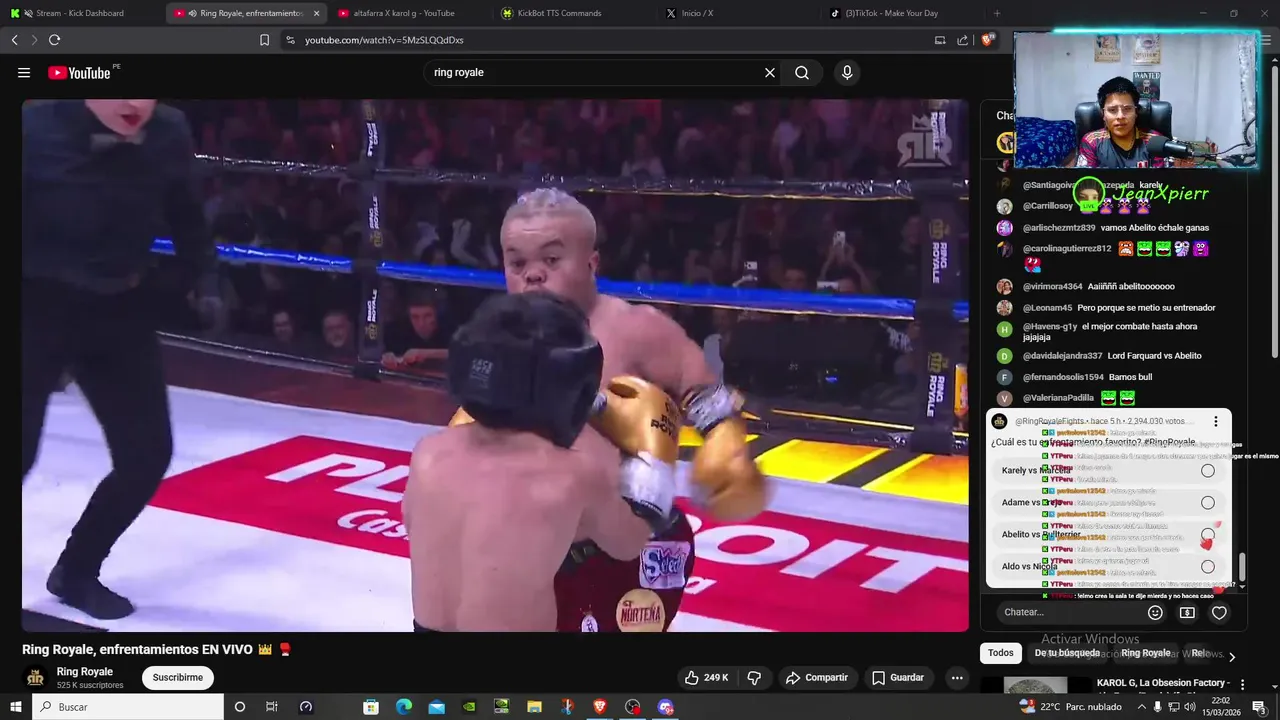This screenshot has width=1280, height=720.
Task: Run search with magnifying glass button
Action: coord(802,73)
